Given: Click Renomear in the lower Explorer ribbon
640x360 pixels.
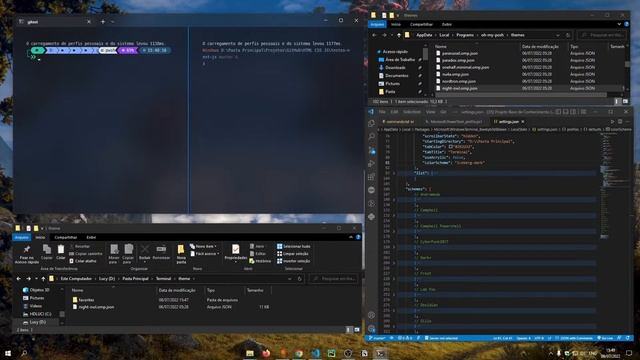Looking at the screenshot, I should pyautogui.click(x=161, y=252).
